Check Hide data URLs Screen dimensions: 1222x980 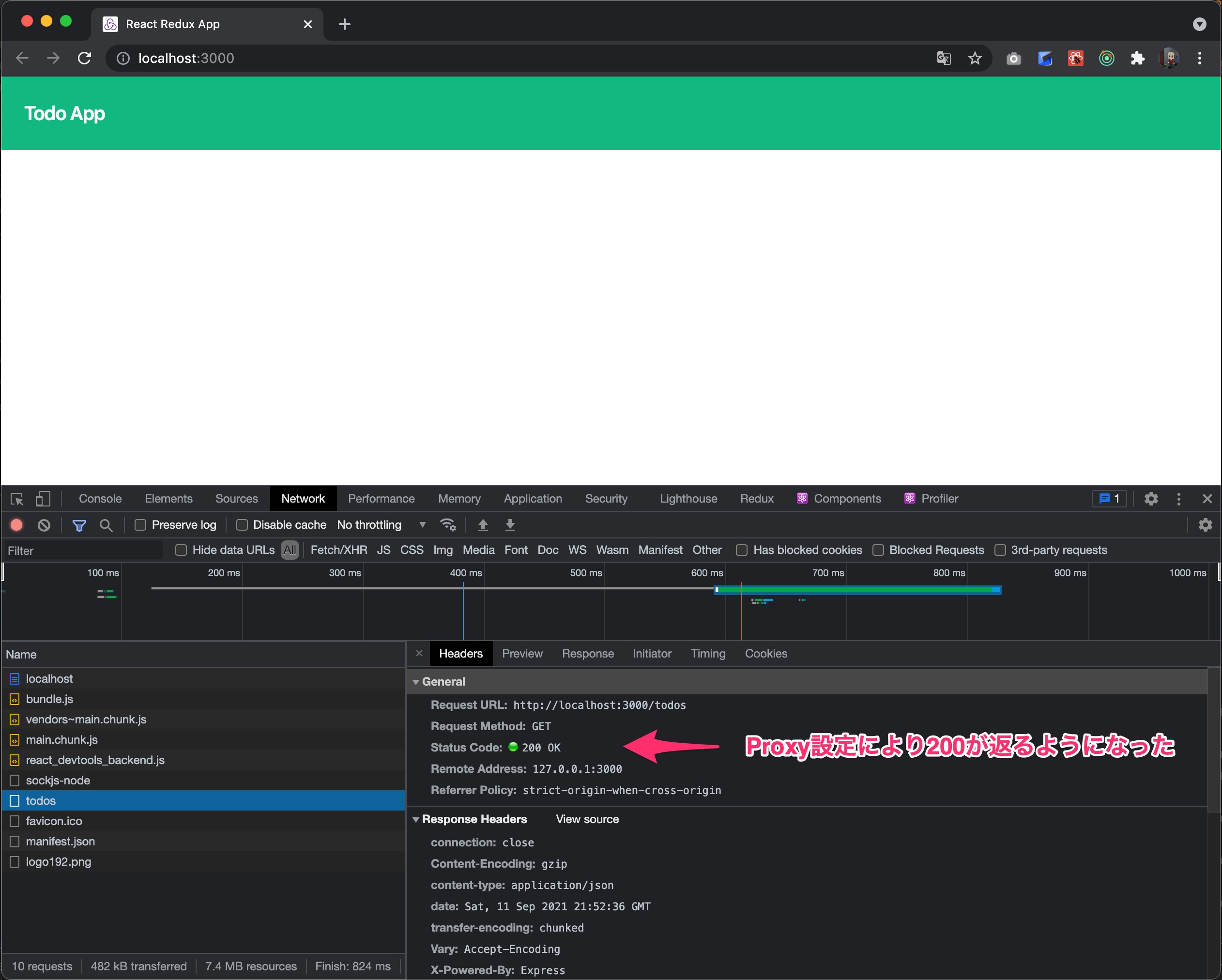tap(181, 550)
